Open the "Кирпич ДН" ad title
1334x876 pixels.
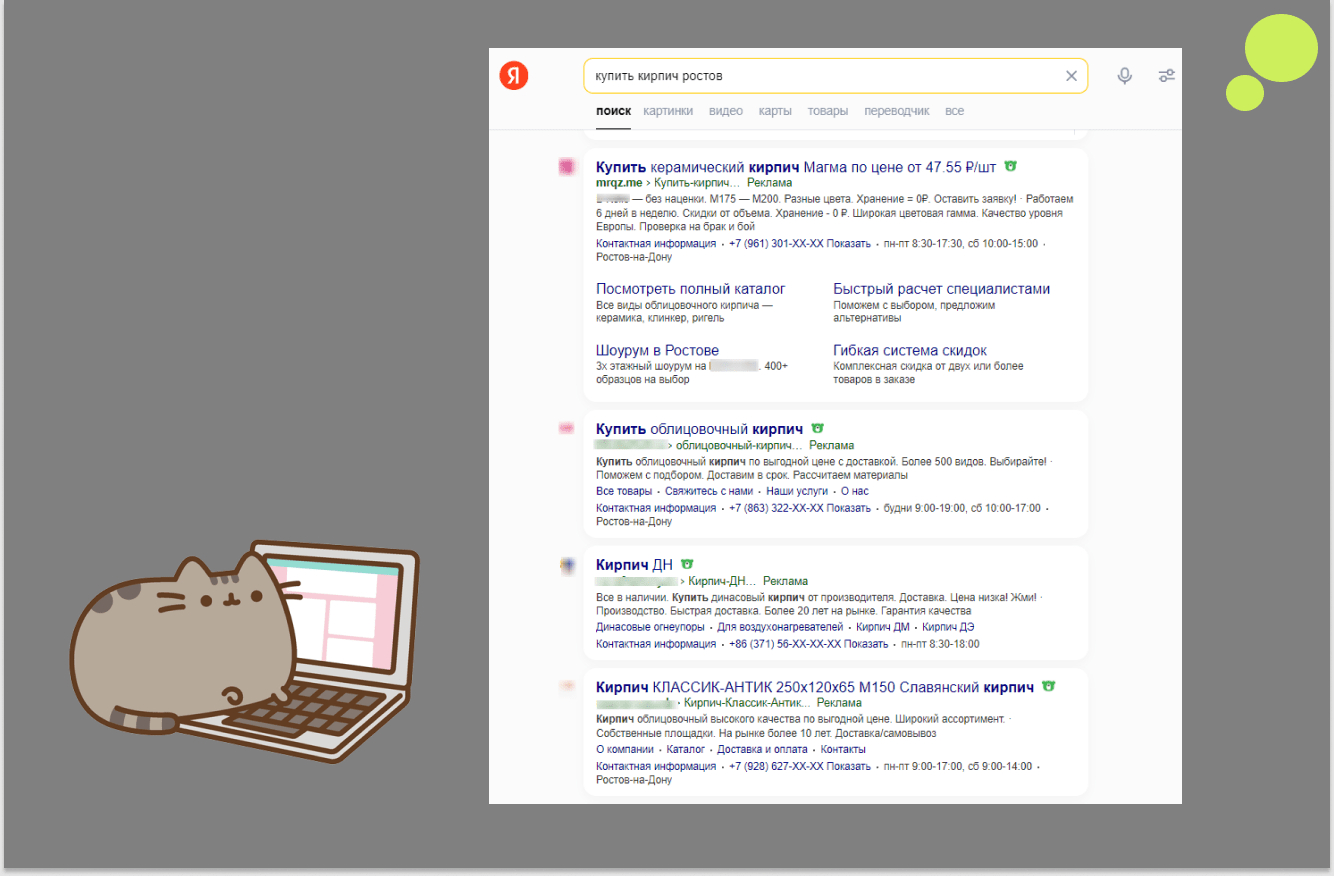click(x=635, y=565)
